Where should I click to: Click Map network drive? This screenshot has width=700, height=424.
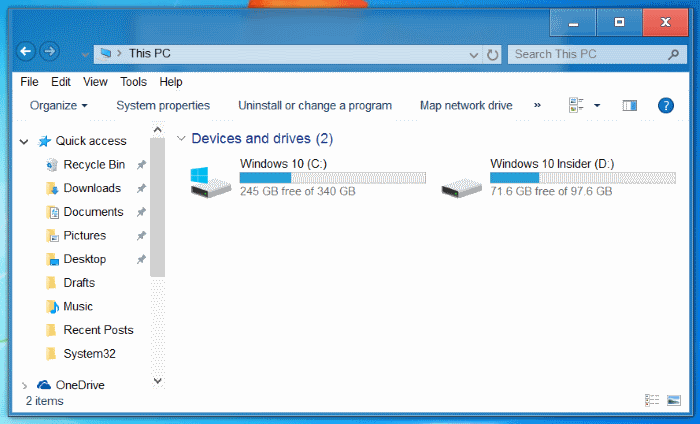466,105
